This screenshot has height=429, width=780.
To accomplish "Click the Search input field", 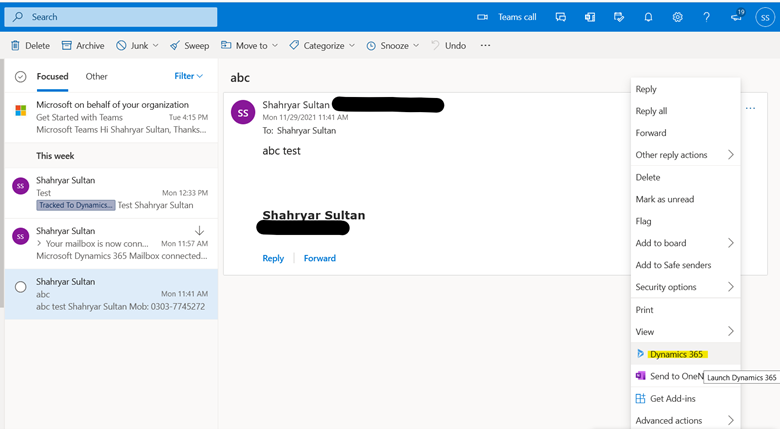I will [111, 17].
